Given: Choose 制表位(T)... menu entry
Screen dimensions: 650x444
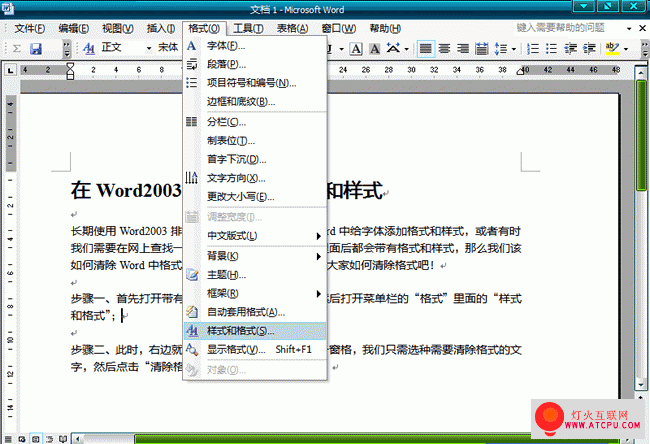Looking at the screenshot, I should coord(255,141).
